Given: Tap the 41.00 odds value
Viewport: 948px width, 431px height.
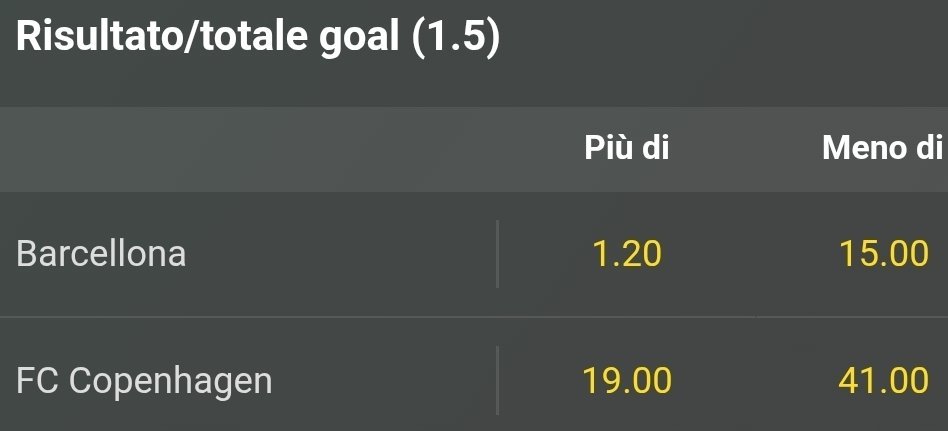Looking at the screenshot, I should tap(885, 380).
